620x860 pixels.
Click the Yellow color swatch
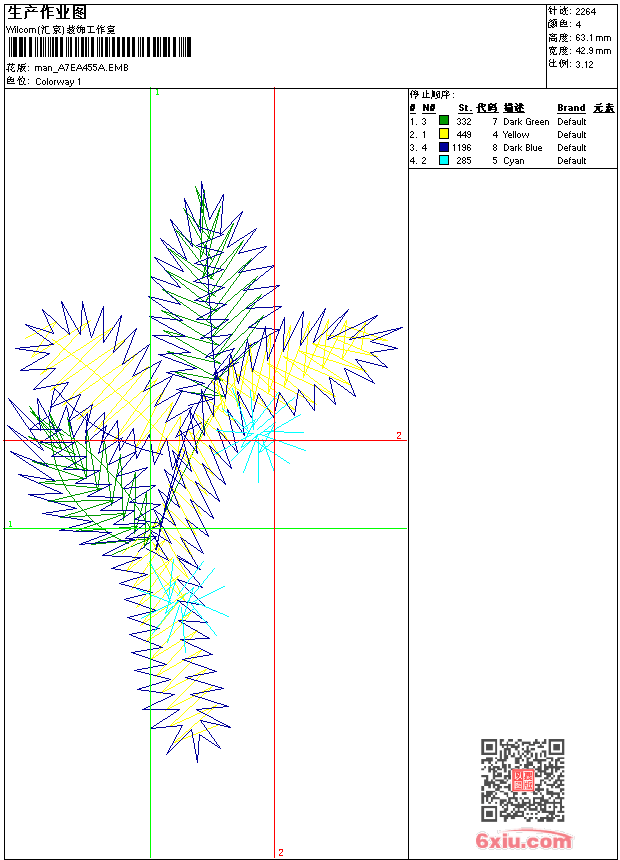(444, 134)
